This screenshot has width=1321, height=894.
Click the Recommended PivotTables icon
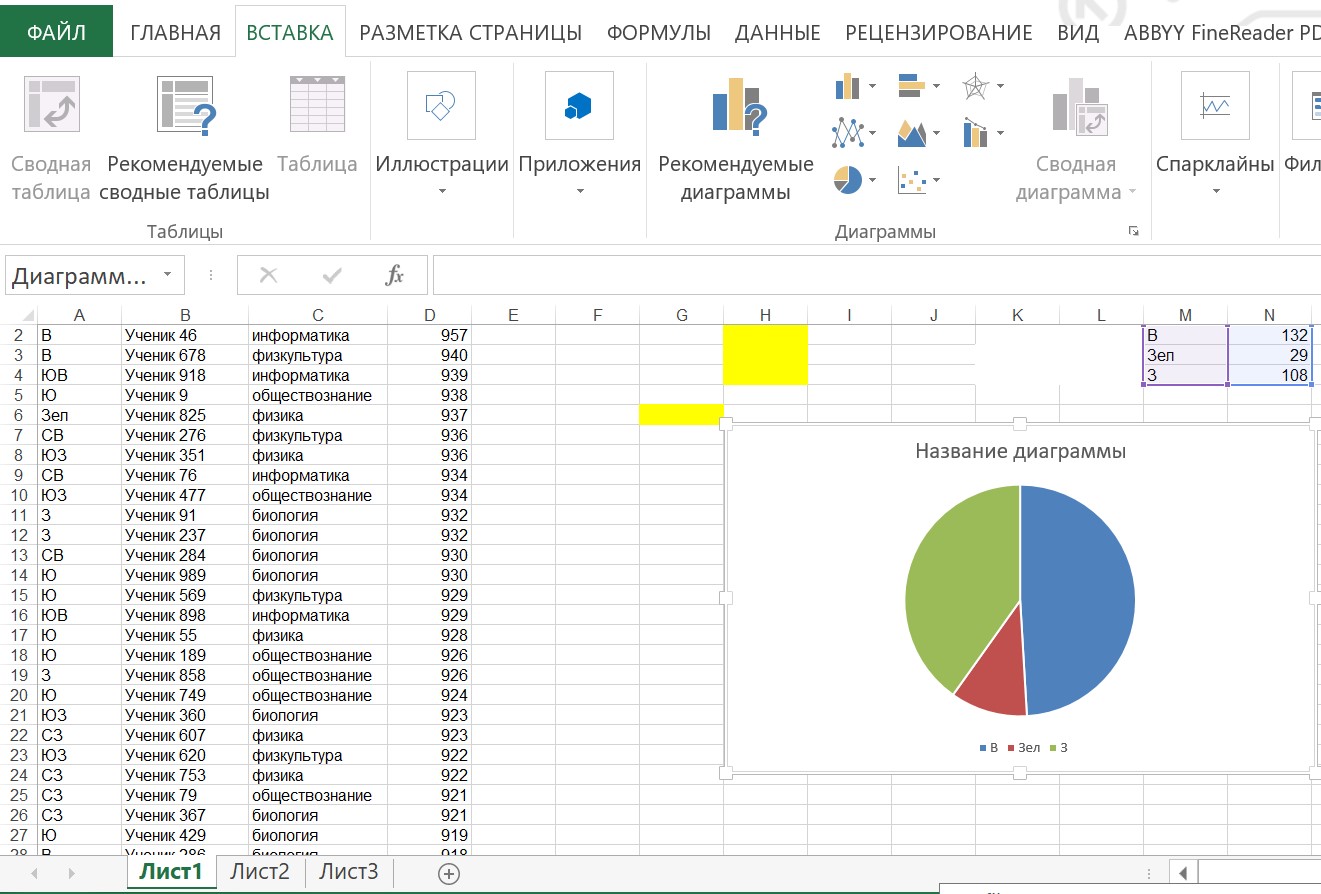(x=186, y=105)
